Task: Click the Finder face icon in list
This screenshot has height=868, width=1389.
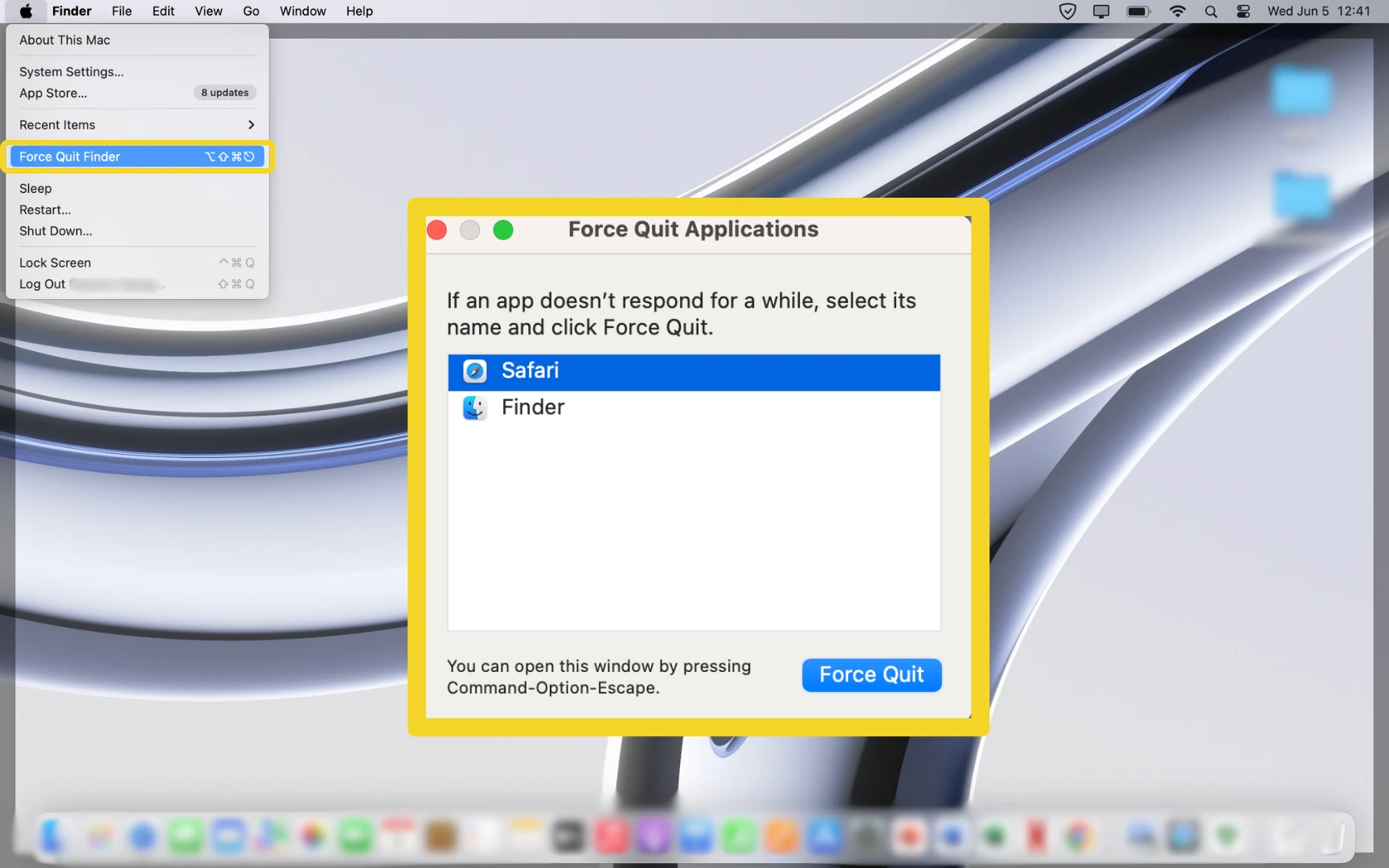Action: point(475,407)
